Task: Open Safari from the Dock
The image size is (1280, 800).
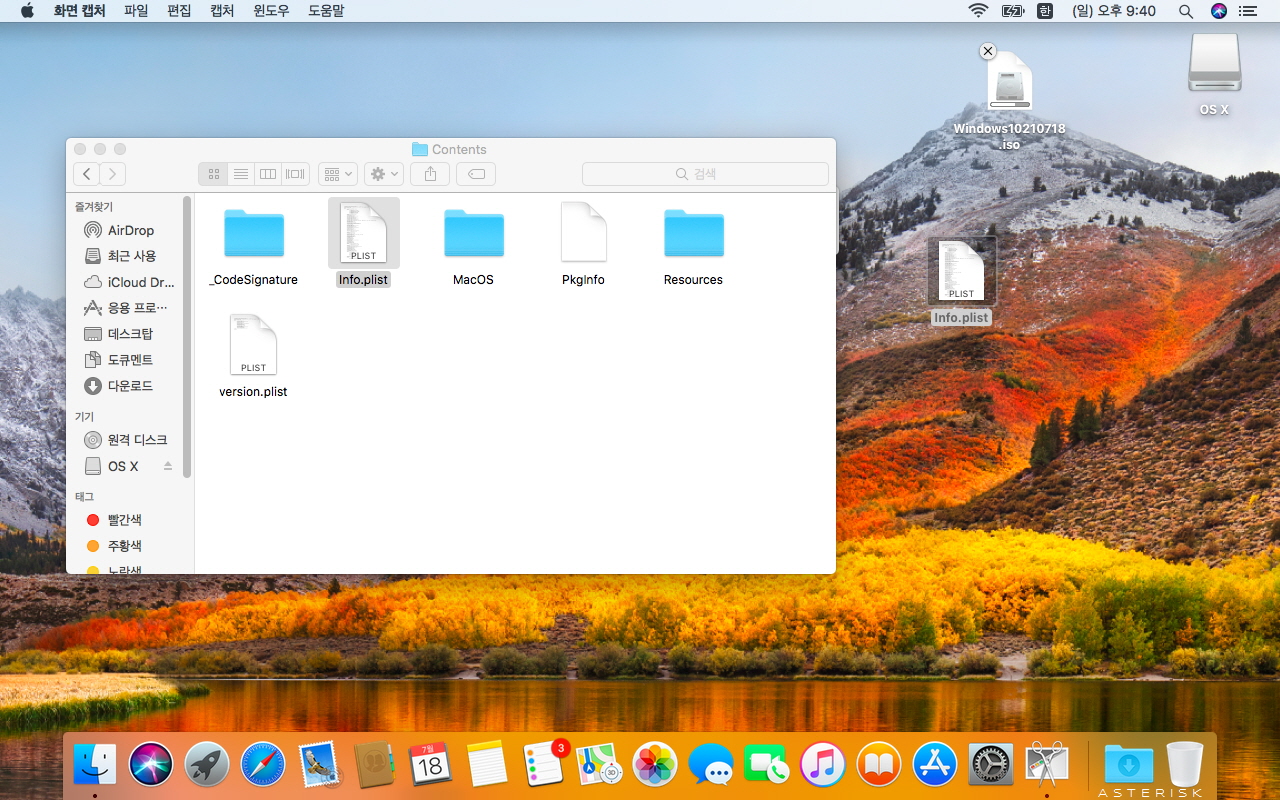Action: (263, 765)
